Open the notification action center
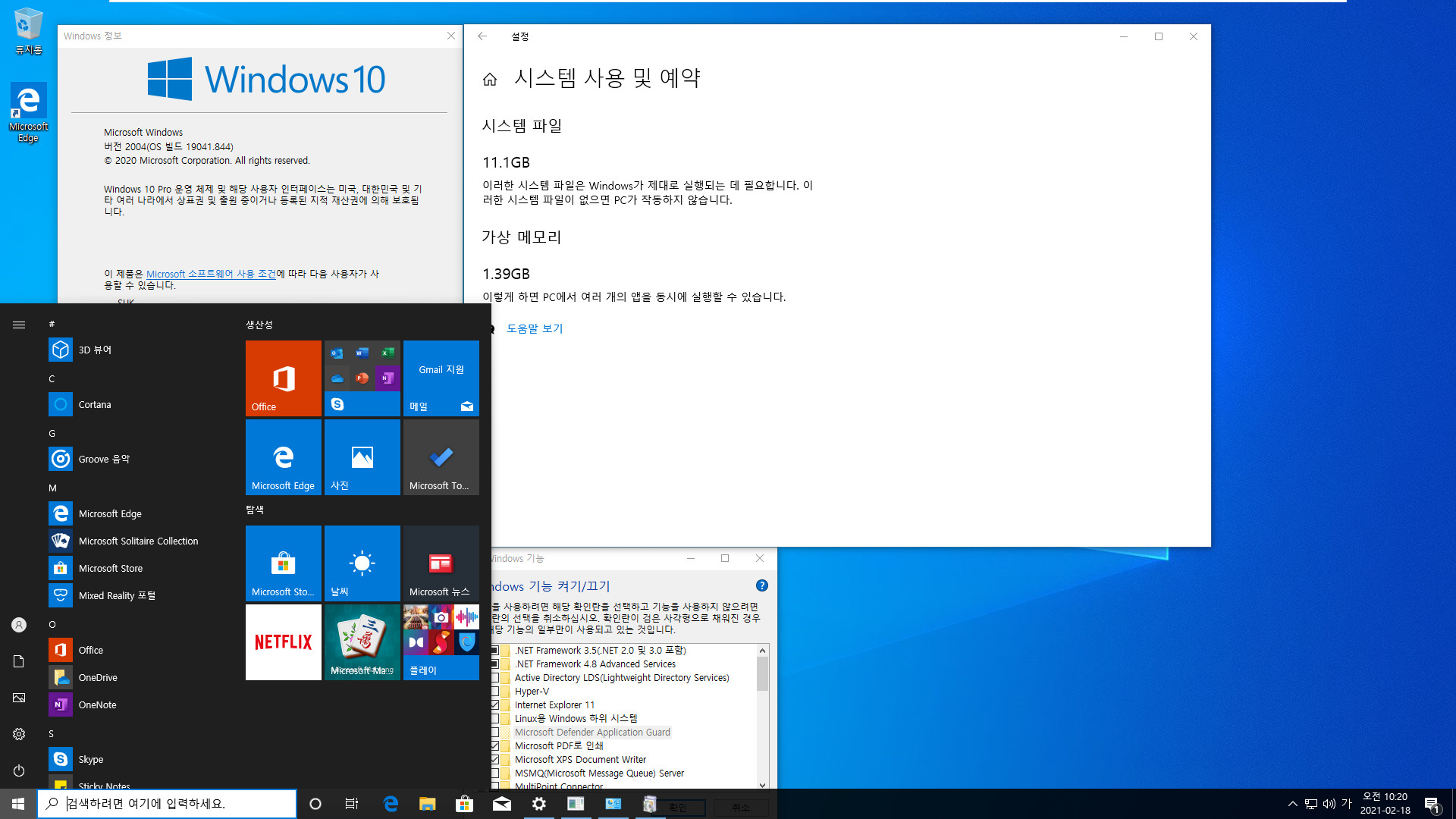 click(1432, 804)
